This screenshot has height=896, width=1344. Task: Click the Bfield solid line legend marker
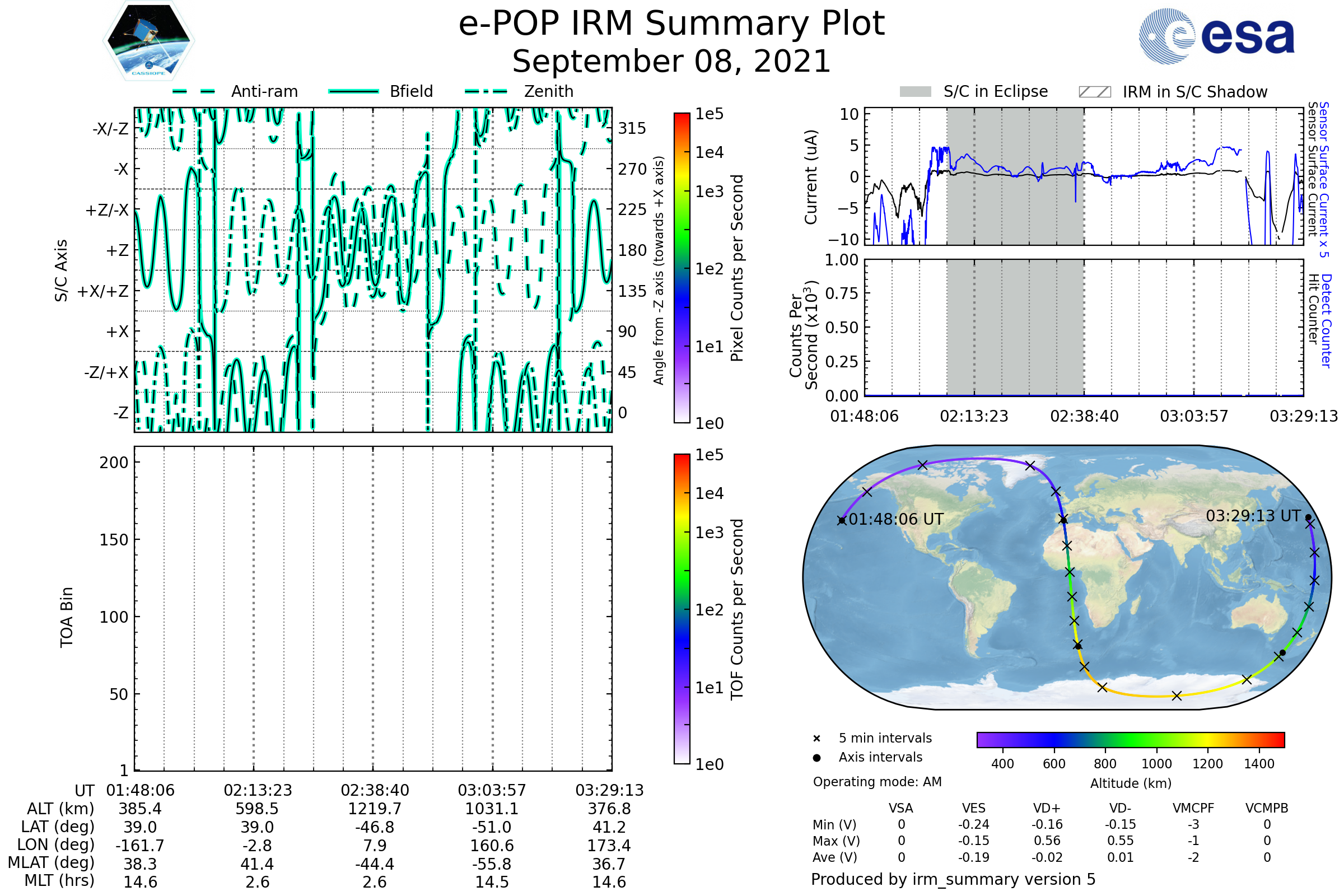point(353,92)
